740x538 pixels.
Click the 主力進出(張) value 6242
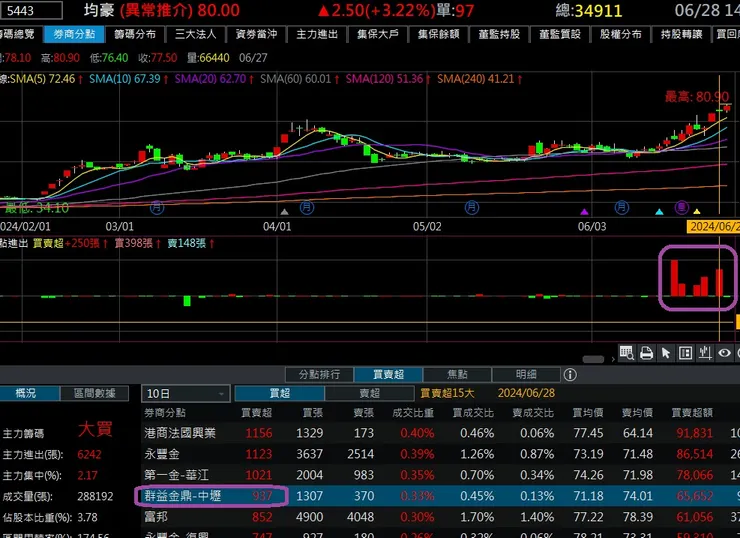pyautogui.click(x=89, y=454)
